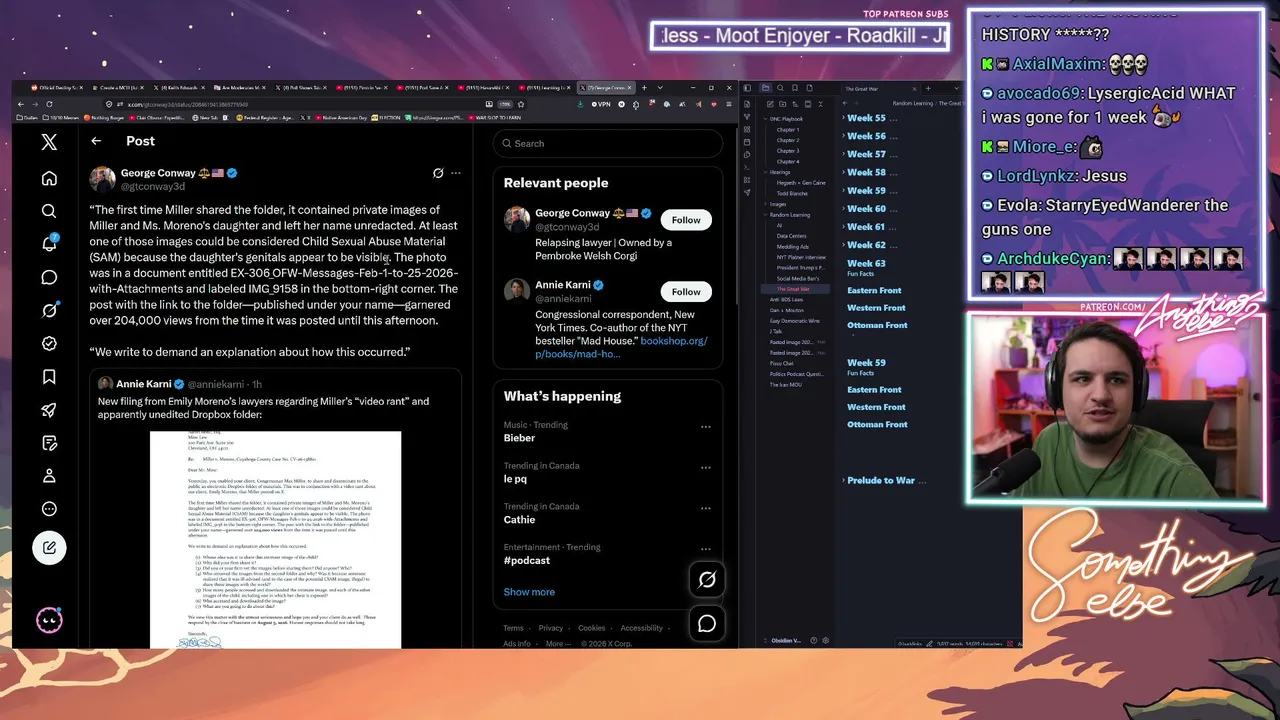Open the Terms footer link
1280x720 pixels.
coord(513,628)
